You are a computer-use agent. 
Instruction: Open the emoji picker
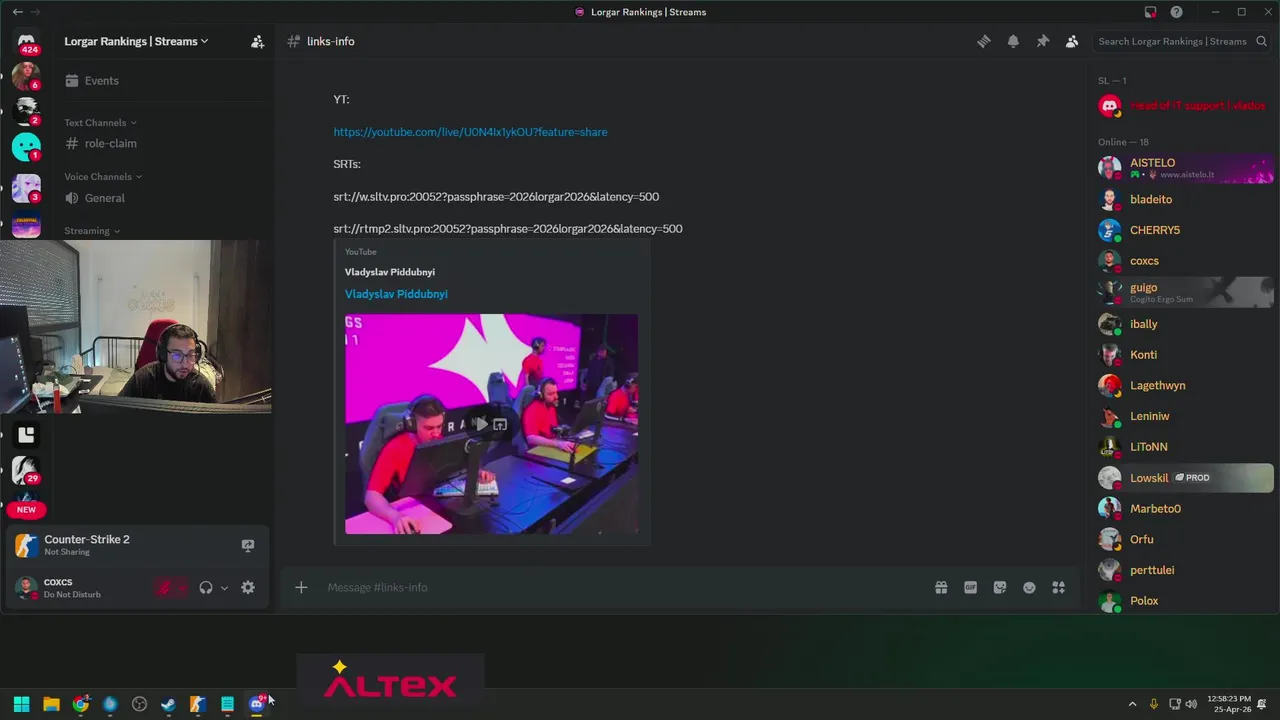click(1029, 587)
